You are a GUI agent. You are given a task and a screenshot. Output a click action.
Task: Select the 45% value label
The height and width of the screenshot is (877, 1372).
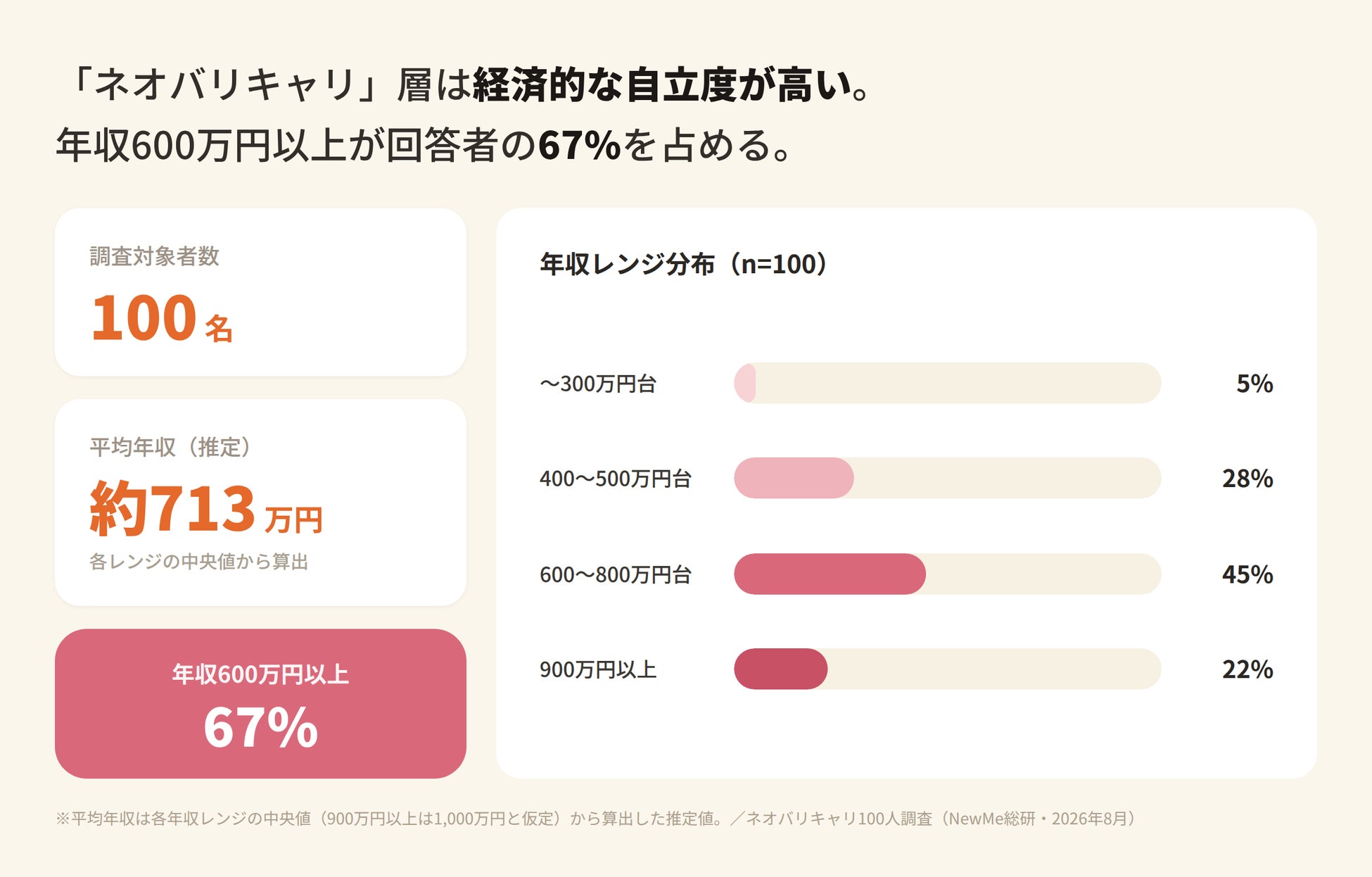[x=1247, y=574]
